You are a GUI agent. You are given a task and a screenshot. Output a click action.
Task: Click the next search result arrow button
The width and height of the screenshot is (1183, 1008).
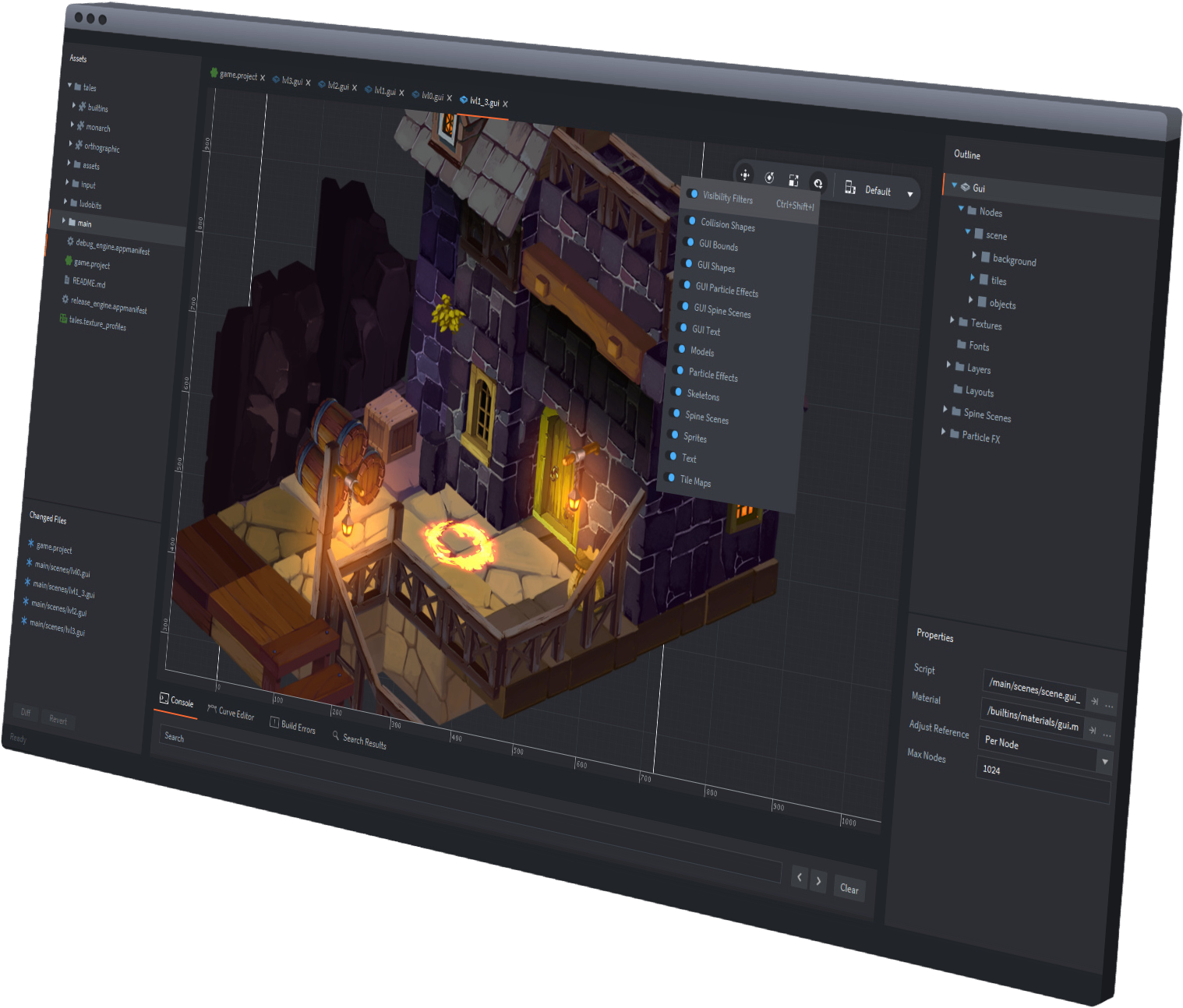tap(818, 881)
